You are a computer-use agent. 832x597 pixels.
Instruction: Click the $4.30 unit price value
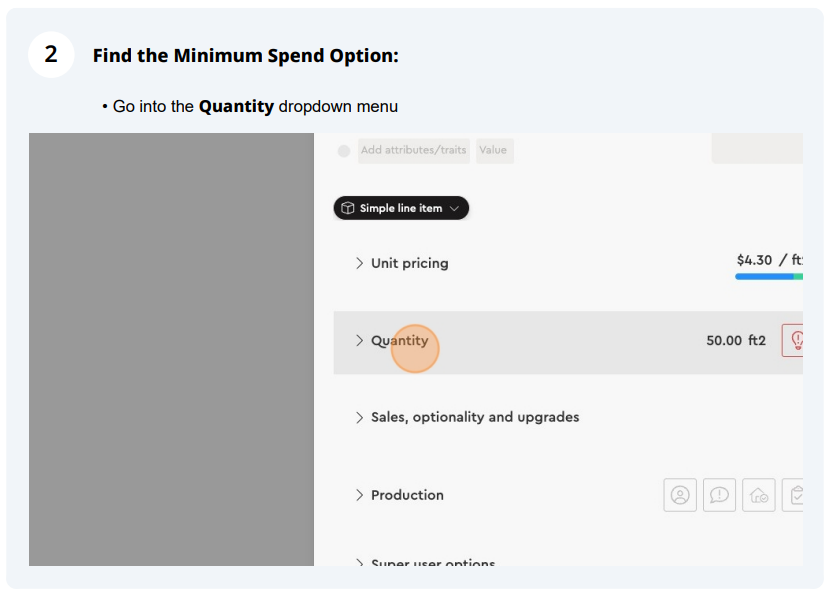pyautogui.click(x=754, y=260)
